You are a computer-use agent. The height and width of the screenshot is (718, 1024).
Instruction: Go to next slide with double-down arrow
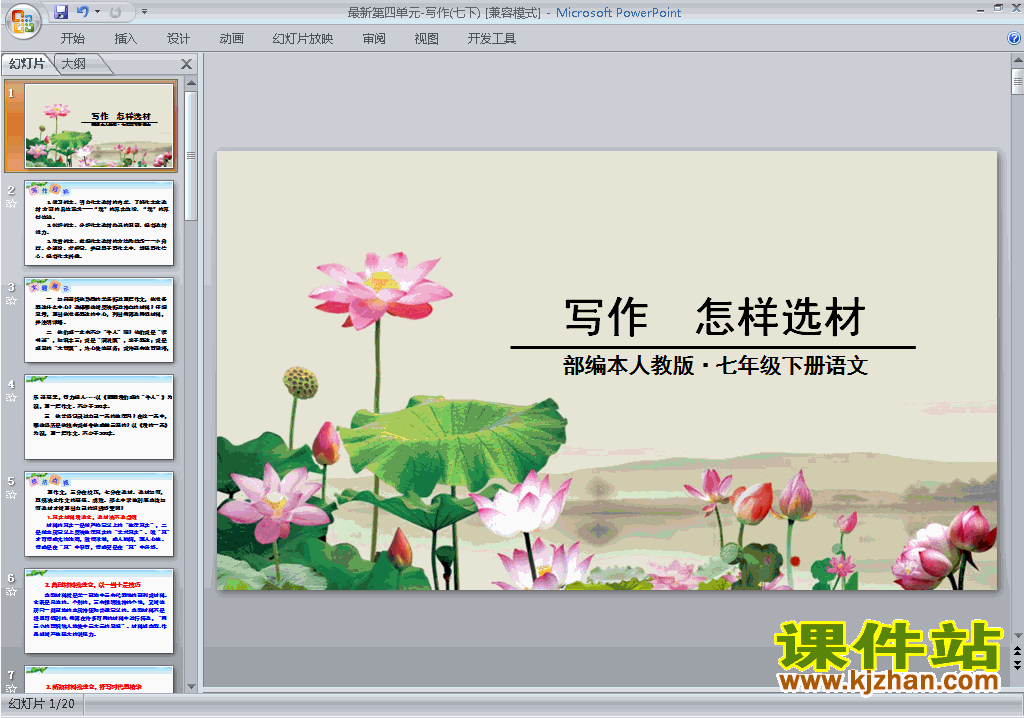(x=1017, y=664)
